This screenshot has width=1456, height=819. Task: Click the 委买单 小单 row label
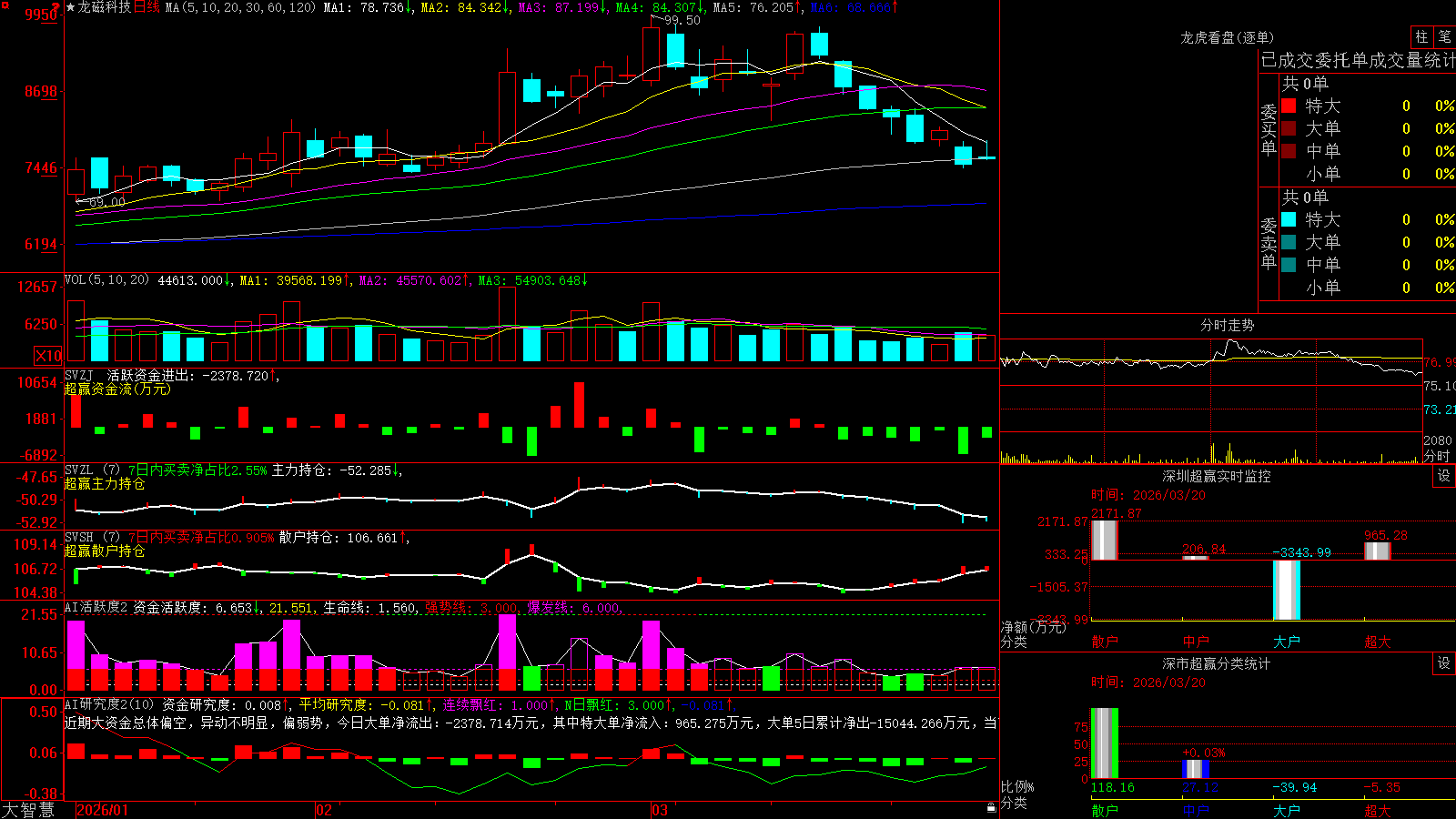tap(1323, 174)
